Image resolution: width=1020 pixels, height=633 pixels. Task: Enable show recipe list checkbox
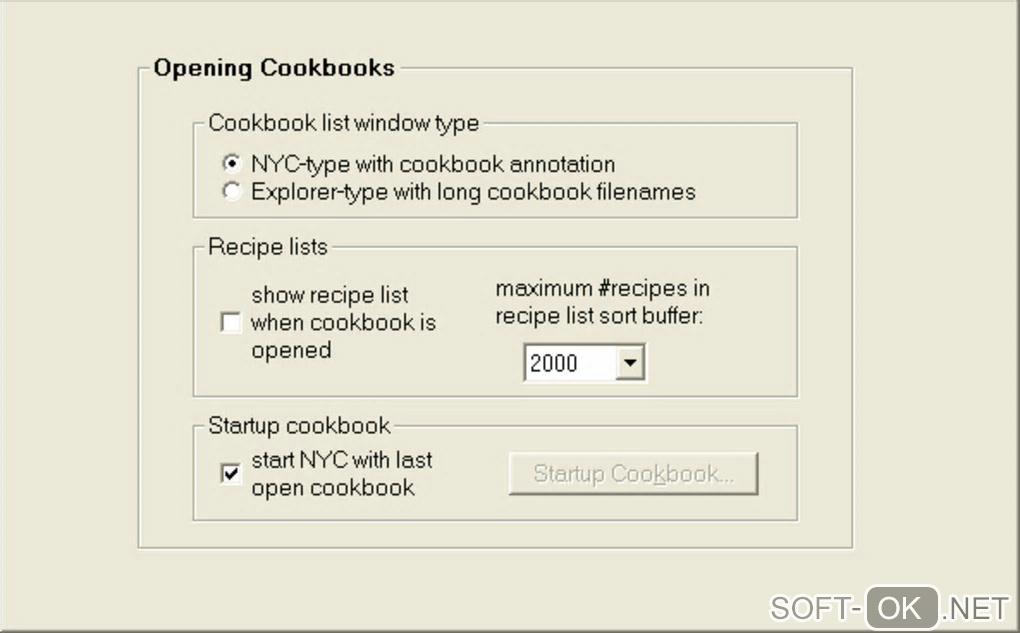pyautogui.click(x=231, y=323)
